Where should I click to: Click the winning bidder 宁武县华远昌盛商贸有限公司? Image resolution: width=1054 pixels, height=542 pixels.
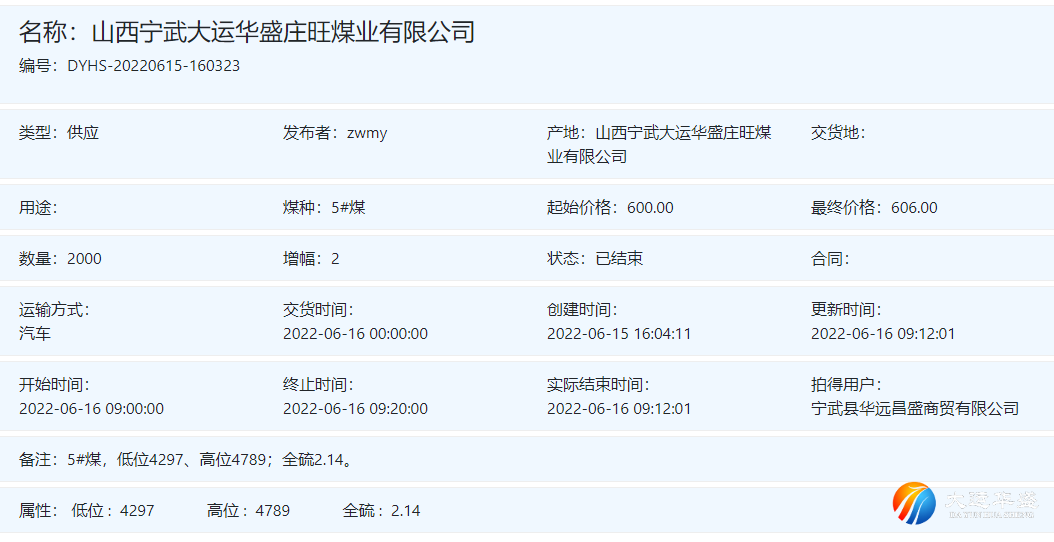[914, 408]
